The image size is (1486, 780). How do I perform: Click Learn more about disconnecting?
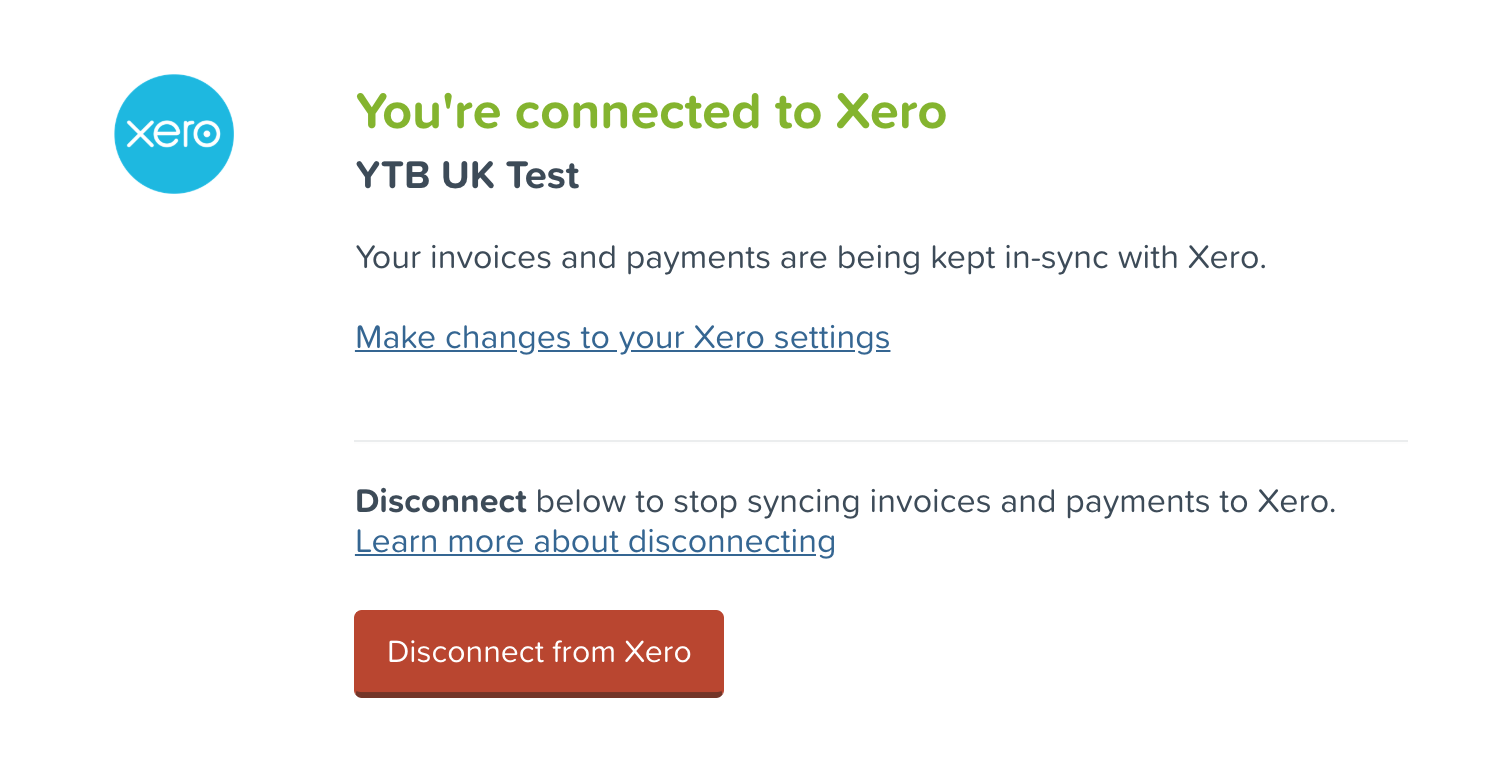coord(594,541)
